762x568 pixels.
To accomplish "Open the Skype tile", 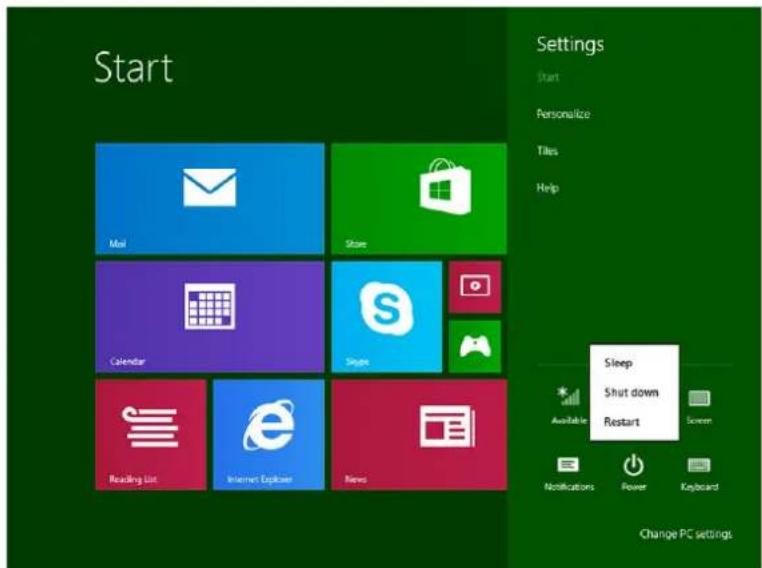I will click(387, 317).
